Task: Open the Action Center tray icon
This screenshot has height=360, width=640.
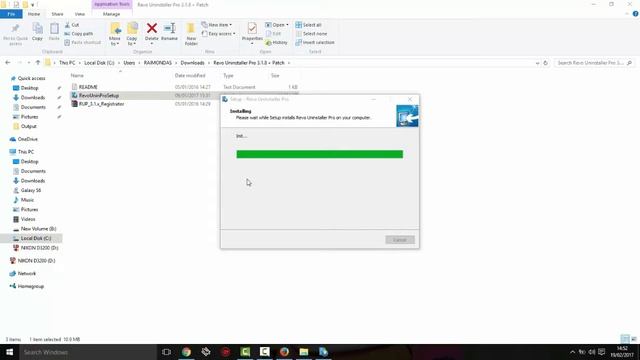Action: [602, 352]
